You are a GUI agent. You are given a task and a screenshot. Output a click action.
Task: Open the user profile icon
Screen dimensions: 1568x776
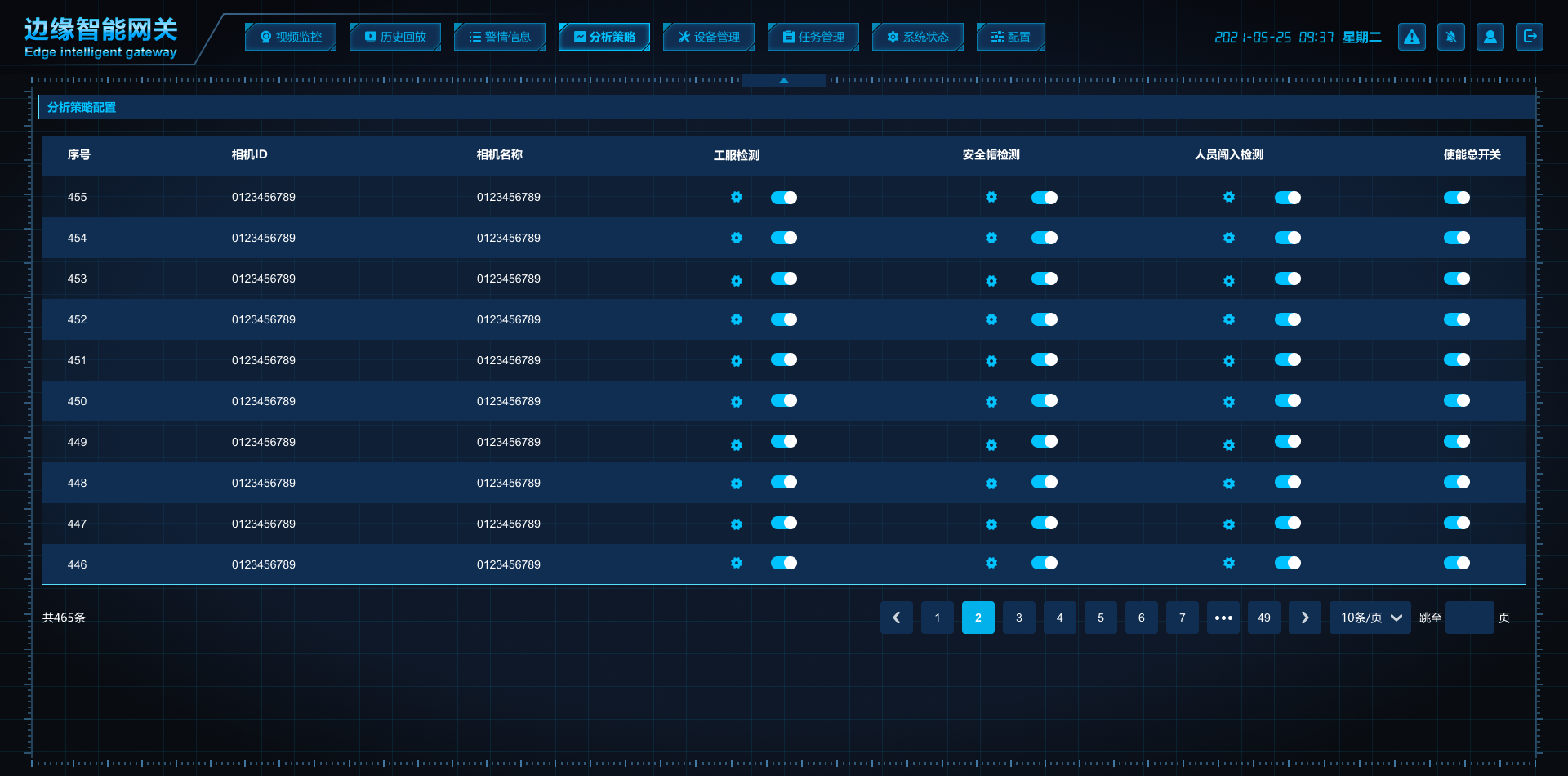coord(1490,37)
